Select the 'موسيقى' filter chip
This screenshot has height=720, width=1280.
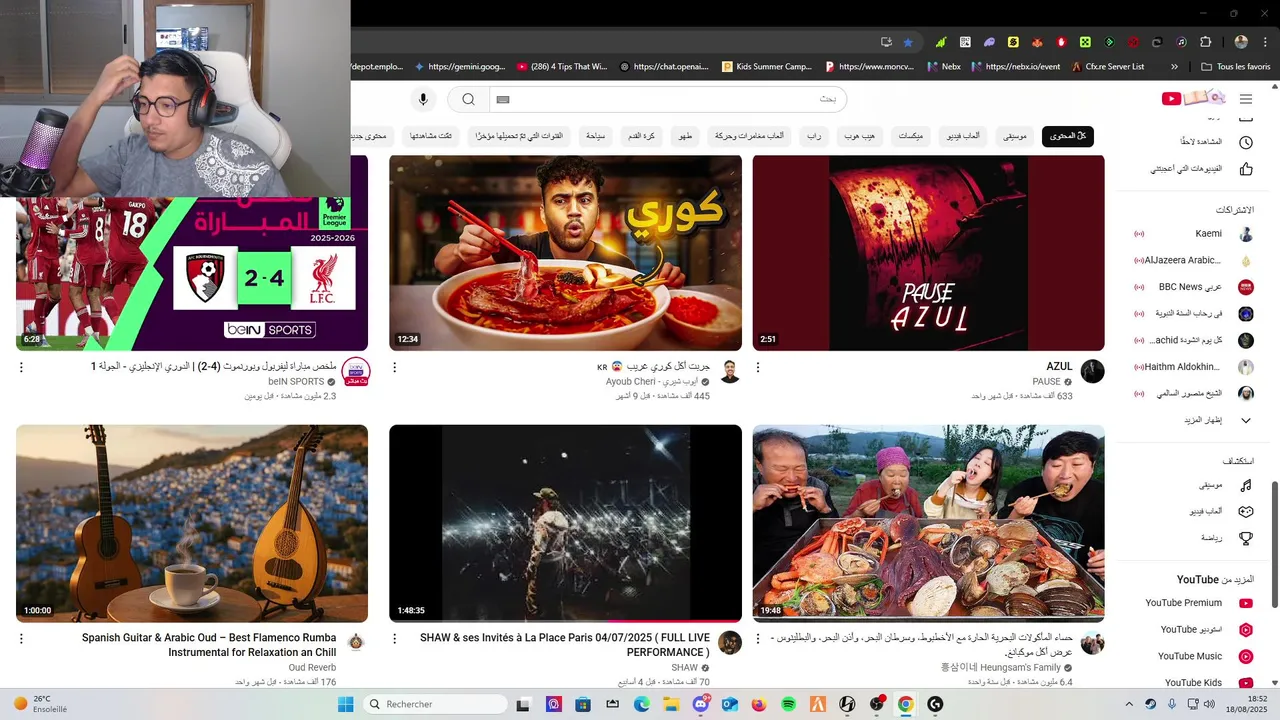coord(1015,136)
